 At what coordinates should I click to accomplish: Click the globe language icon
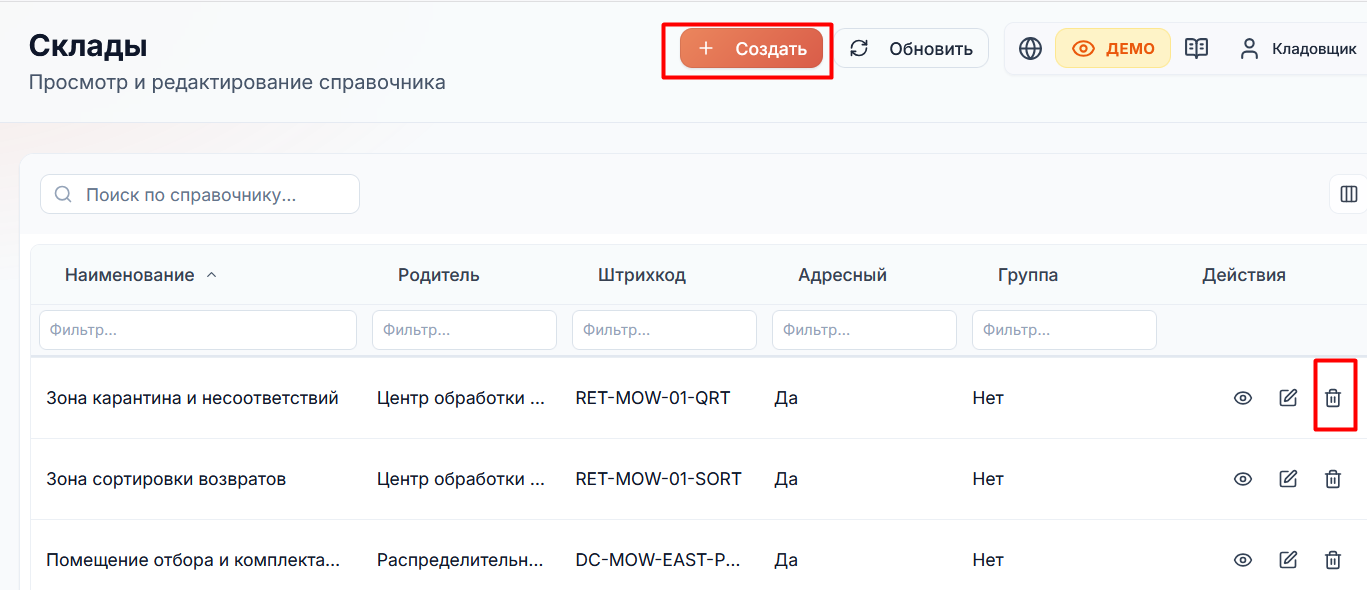[x=1030, y=48]
